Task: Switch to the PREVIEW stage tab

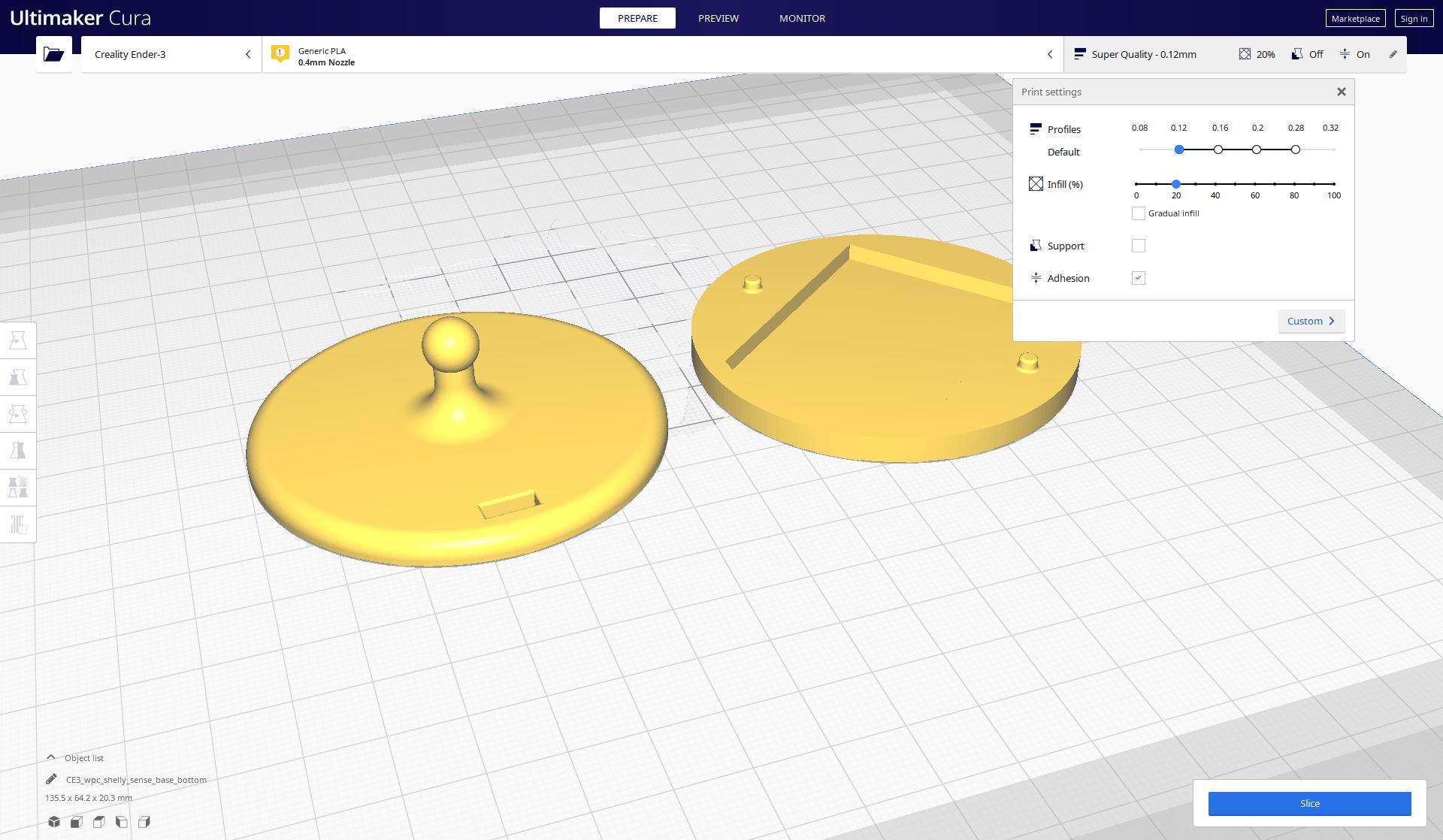Action: point(718,18)
